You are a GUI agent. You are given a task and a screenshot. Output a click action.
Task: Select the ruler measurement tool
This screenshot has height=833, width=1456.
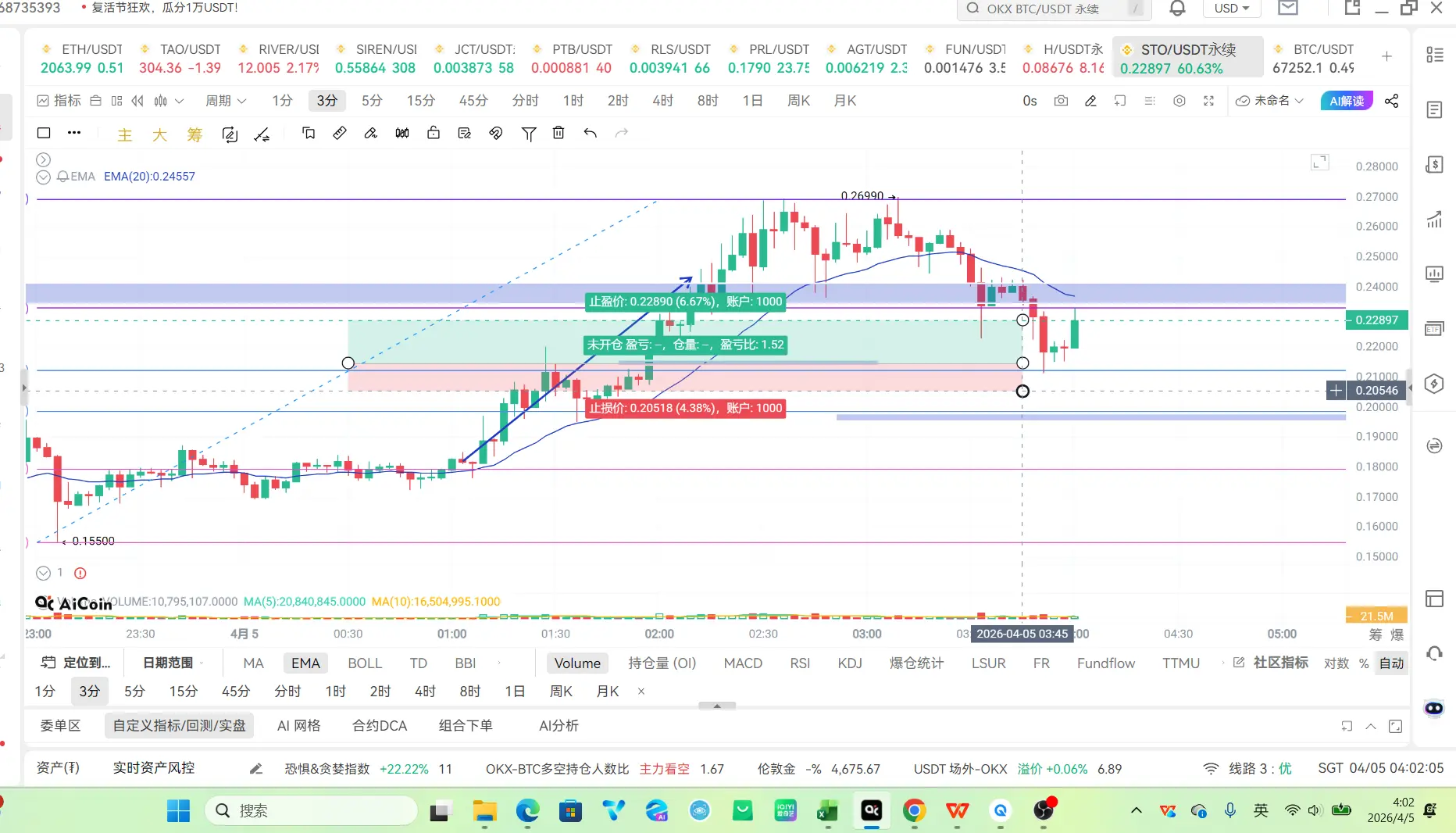[340, 134]
